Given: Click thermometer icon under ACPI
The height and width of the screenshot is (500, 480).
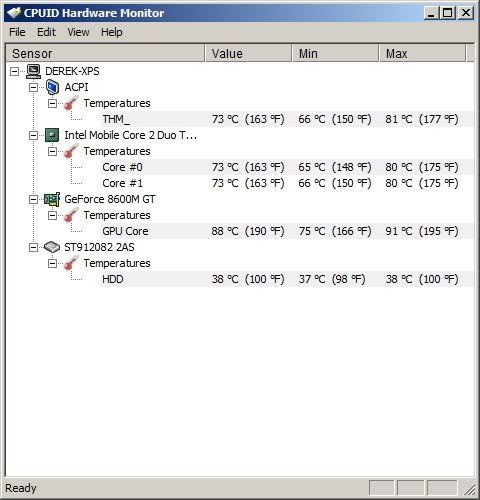Looking at the screenshot, I should point(71,103).
